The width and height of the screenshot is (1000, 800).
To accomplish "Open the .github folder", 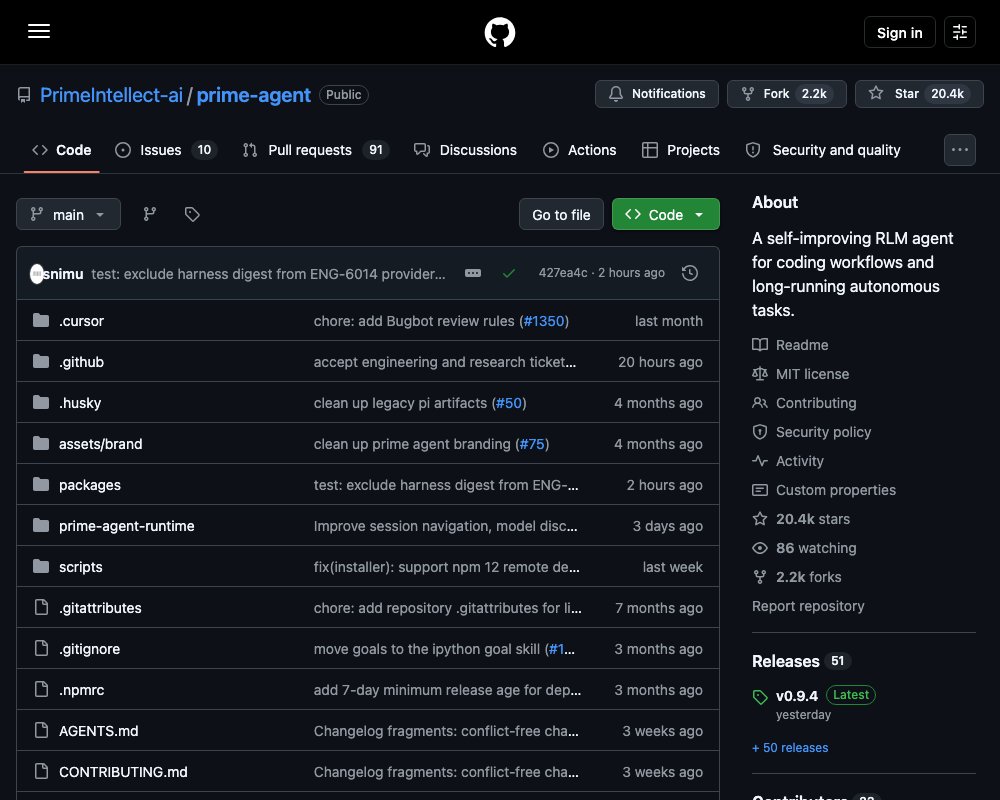I will click(x=81, y=362).
